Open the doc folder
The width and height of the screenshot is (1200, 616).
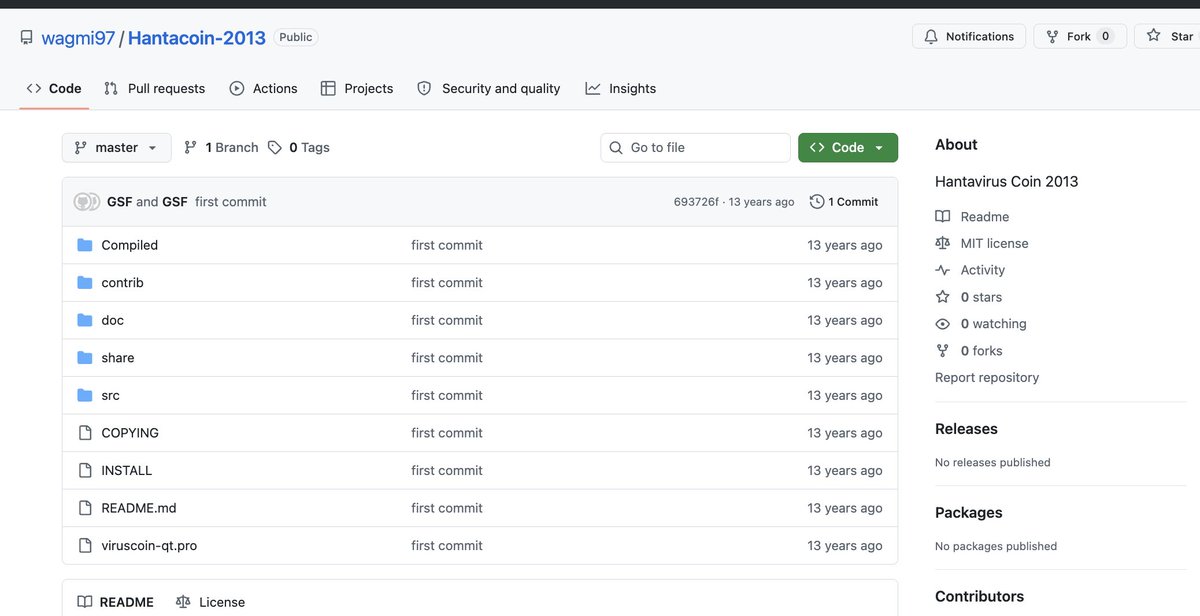[113, 320]
